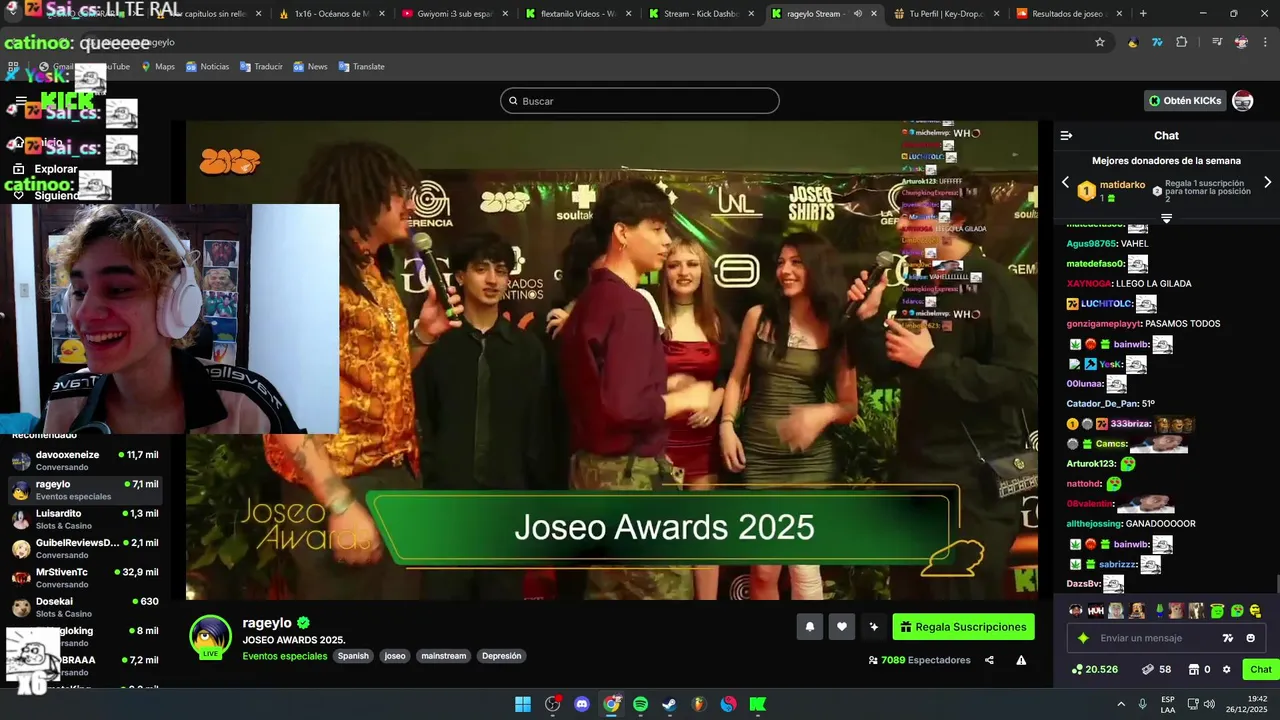Click the ticket counter showing 58

coord(1155,670)
